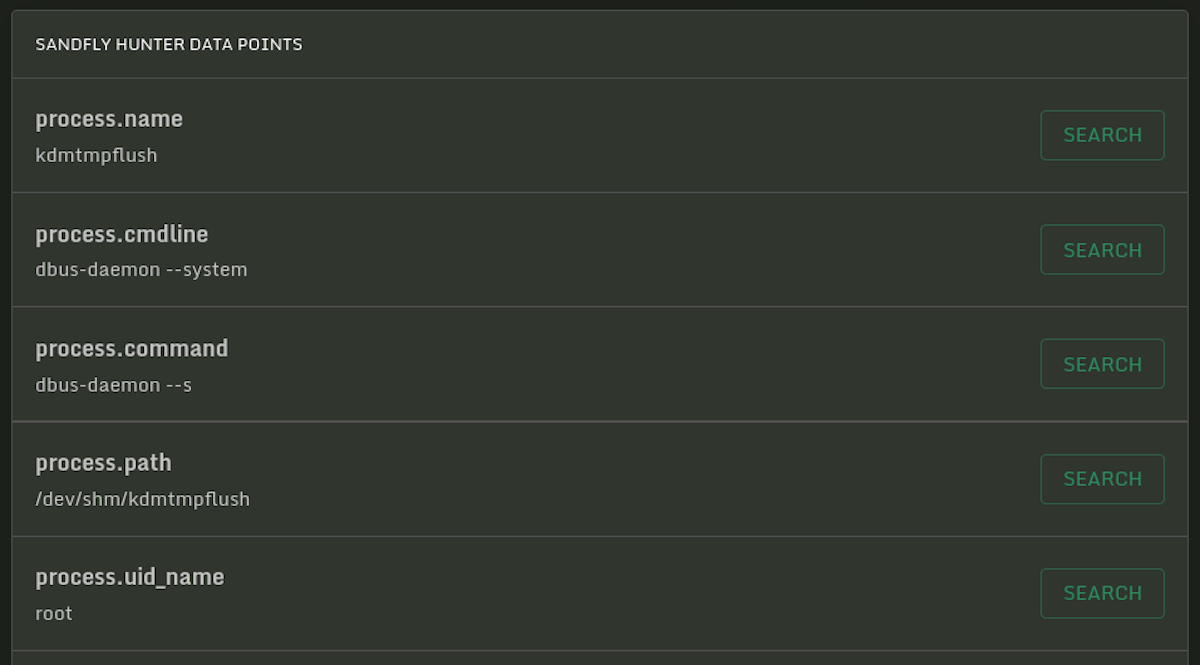Click the 'dbus-daemon --s' command value
This screenshot has width=1200, height=665.
[x=113, y=385]
